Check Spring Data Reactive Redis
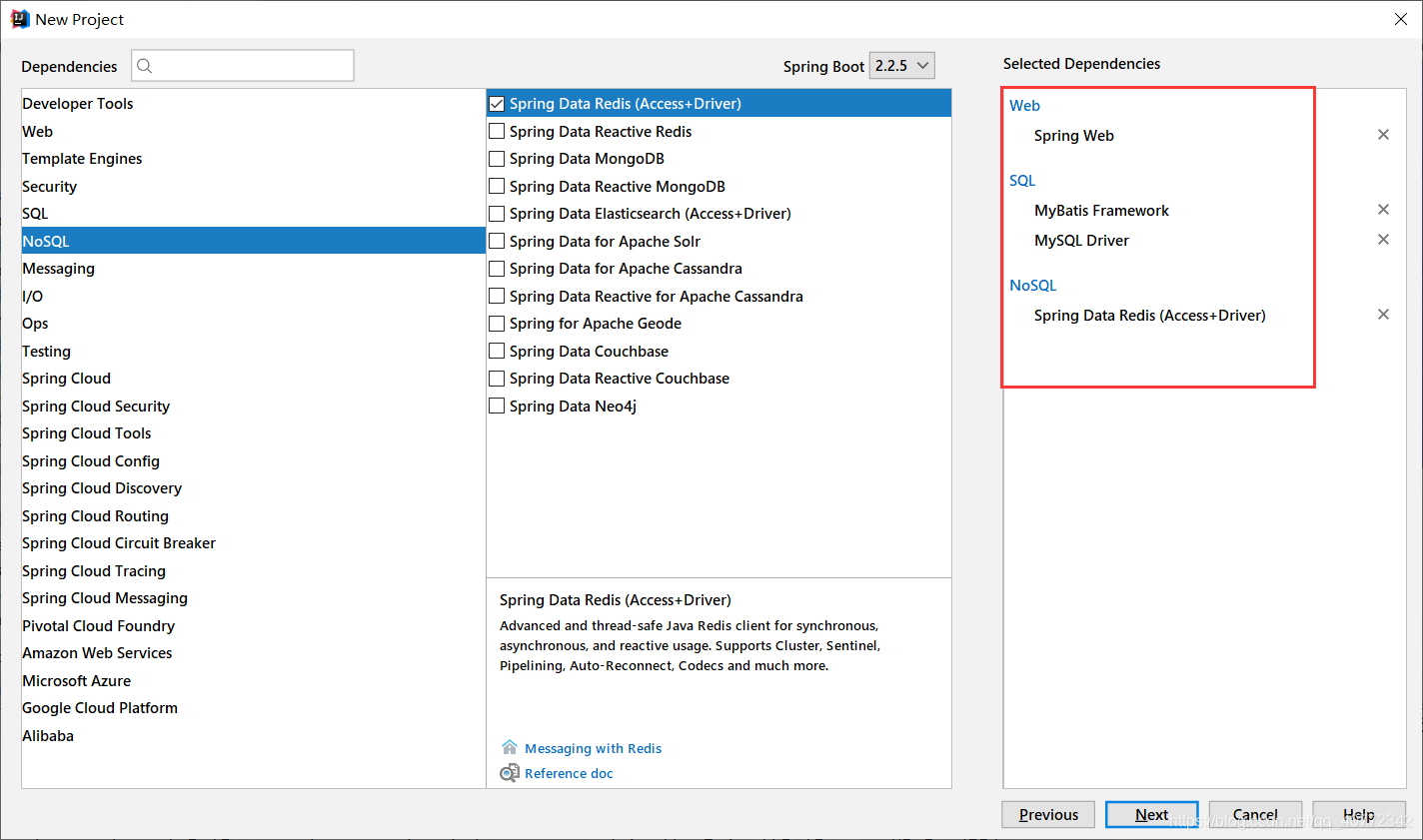The image size is (1423, 840). tap(497, 131)
